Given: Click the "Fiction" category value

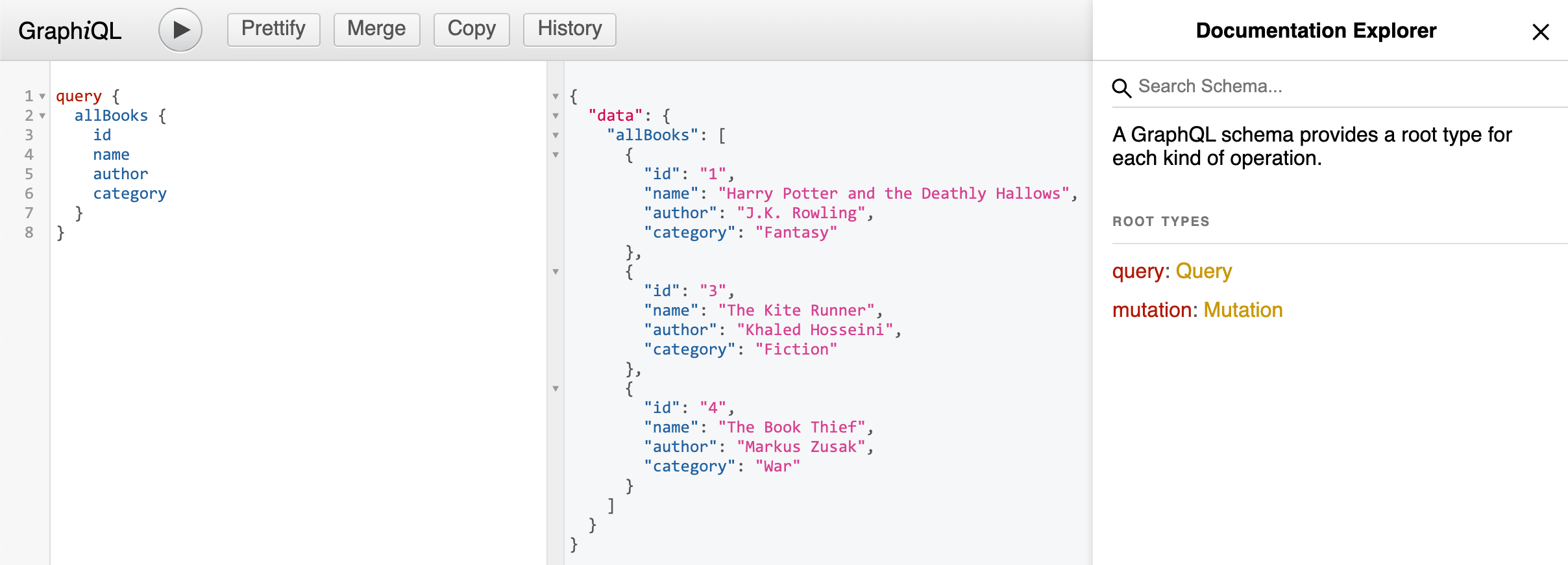Looking at the screenshot, I should click(x=796, y=349).
